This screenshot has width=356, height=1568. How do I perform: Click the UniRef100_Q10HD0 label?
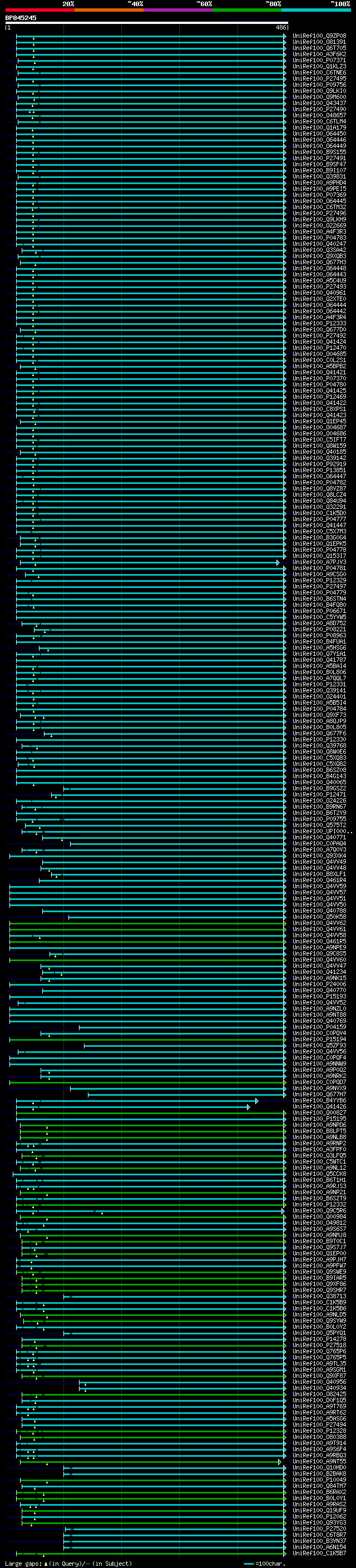pos(319,1467)
